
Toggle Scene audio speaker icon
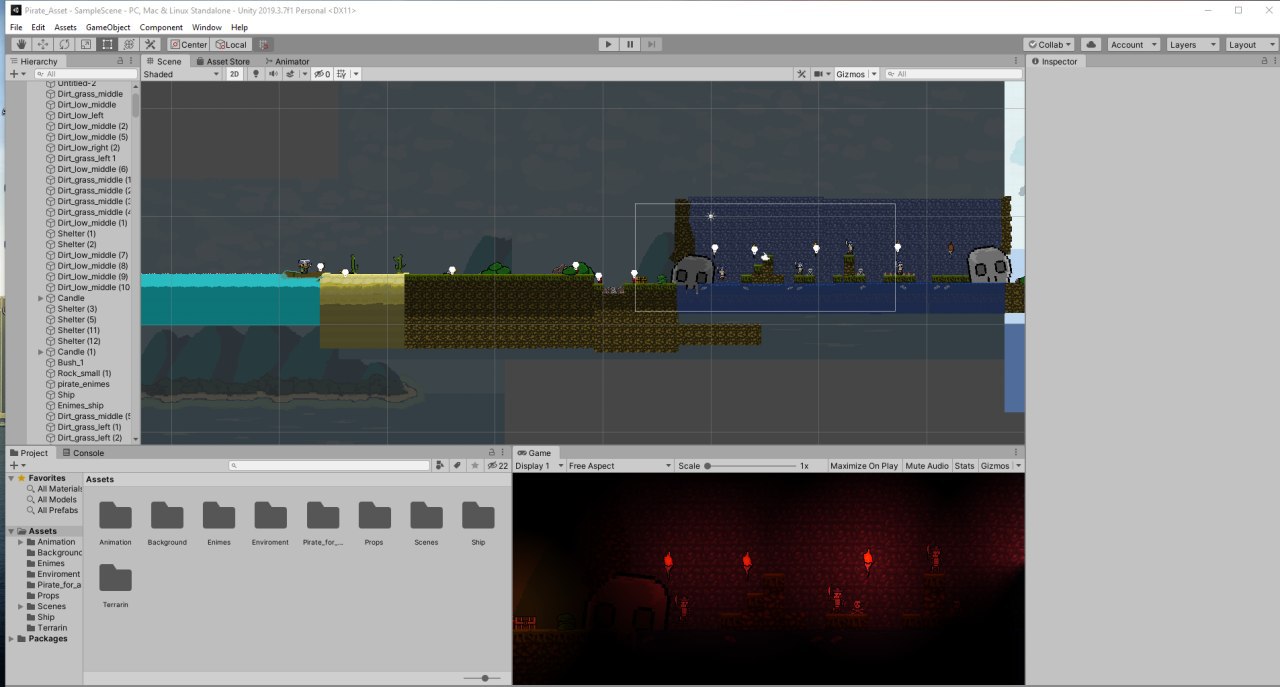point(273,74)
